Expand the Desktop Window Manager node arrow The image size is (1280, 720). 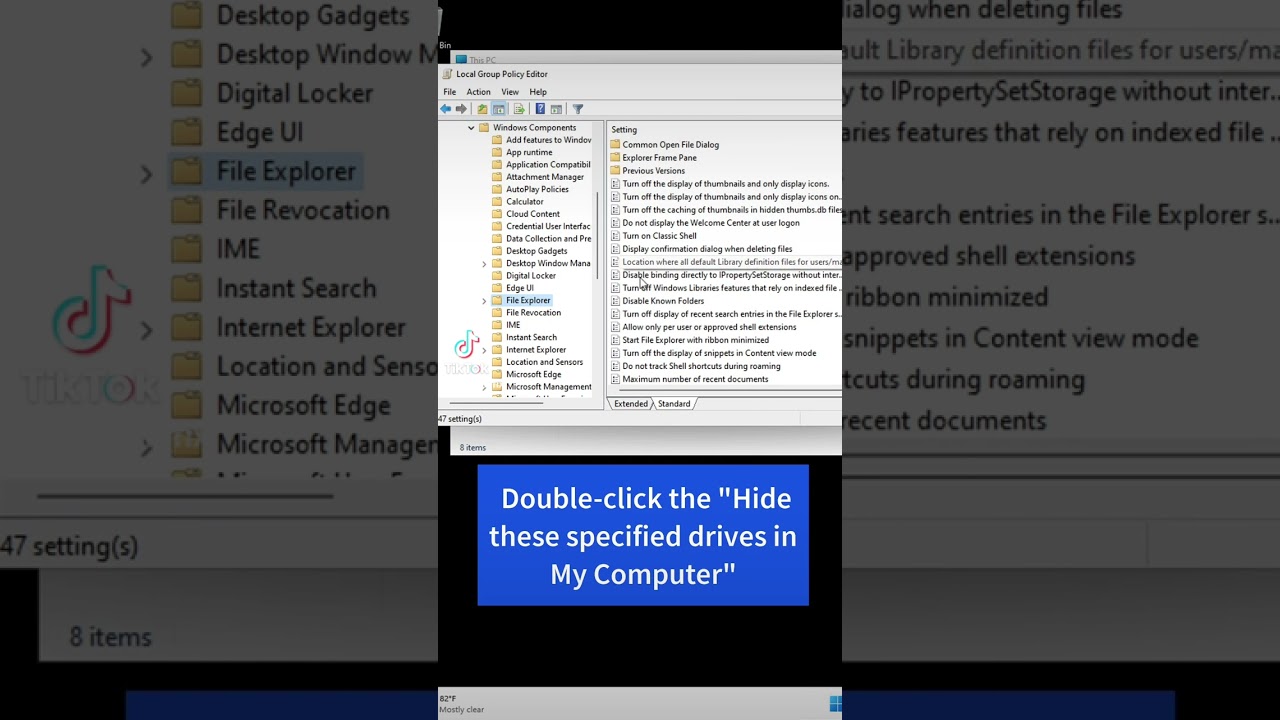484,264
